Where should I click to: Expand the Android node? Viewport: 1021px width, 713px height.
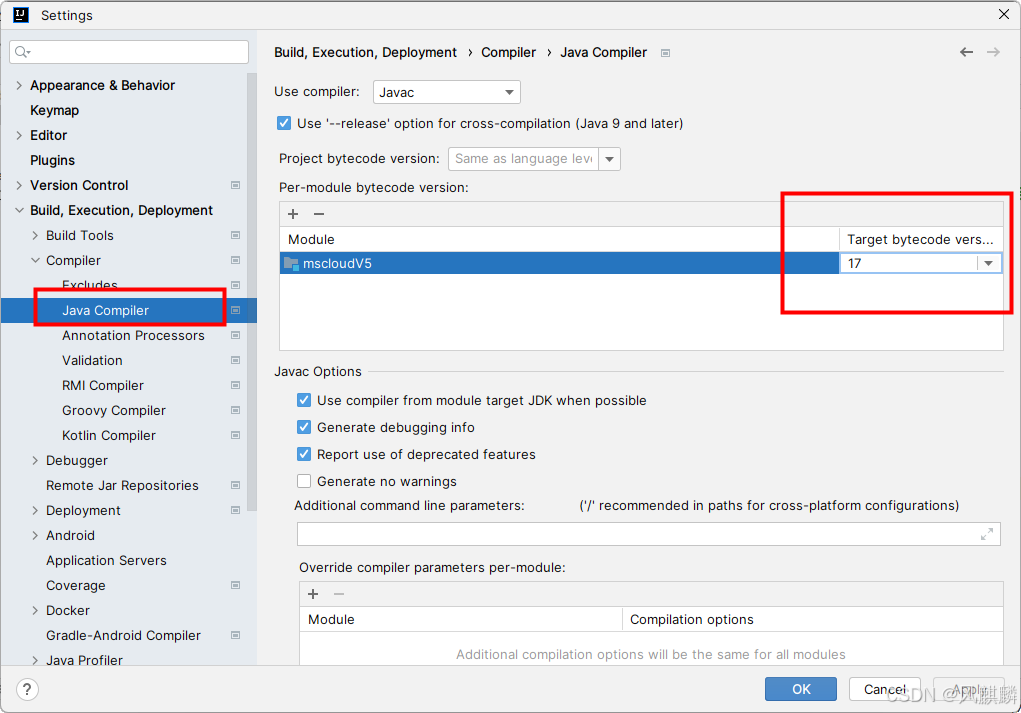click(x=35, y=535)
